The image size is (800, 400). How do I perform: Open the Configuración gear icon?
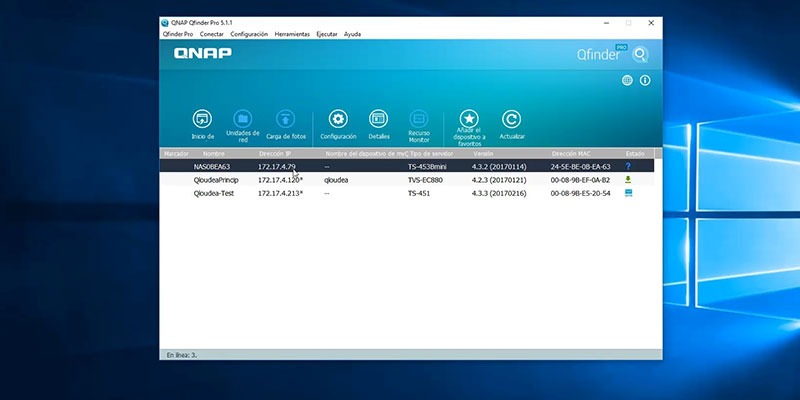tap(338, 119)
